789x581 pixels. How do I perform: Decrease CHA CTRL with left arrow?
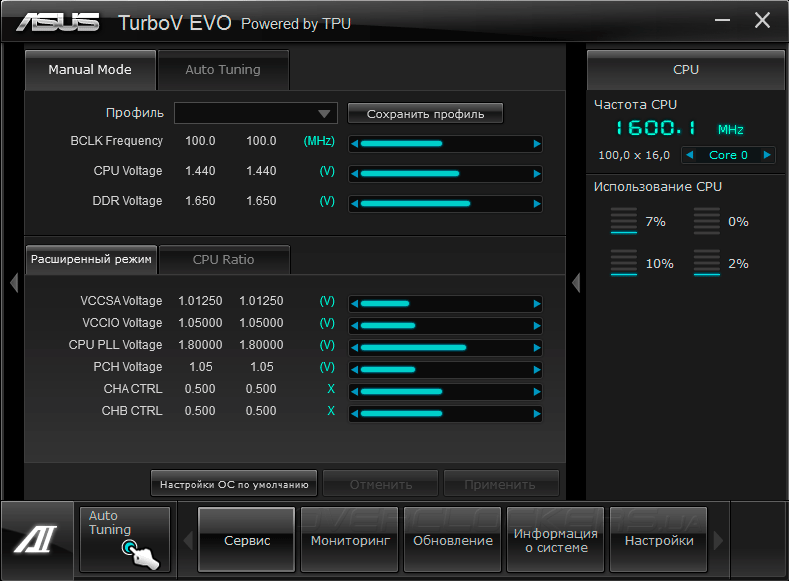(355, 392)
